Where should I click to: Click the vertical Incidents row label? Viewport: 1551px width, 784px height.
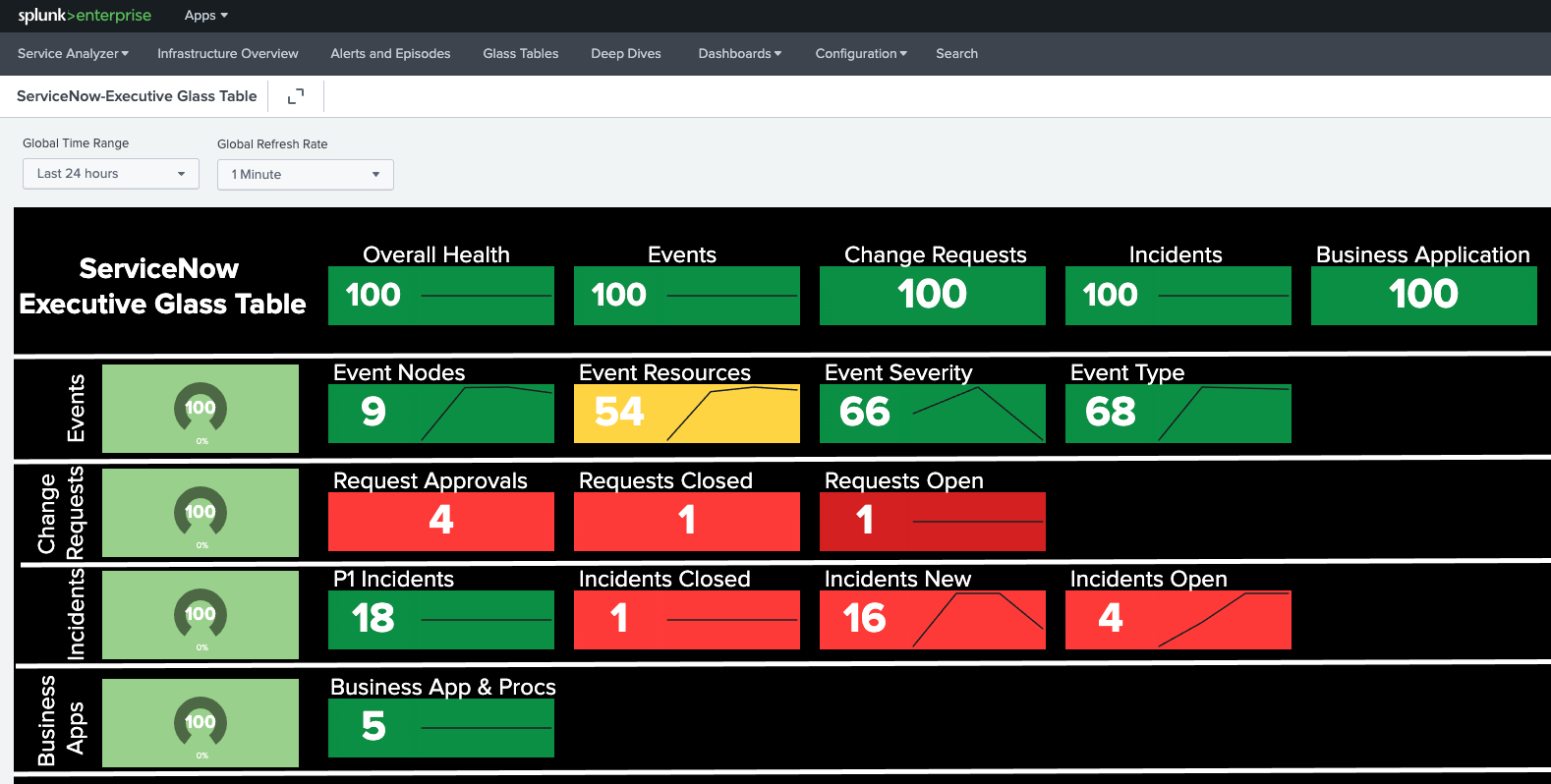[76, 615]
